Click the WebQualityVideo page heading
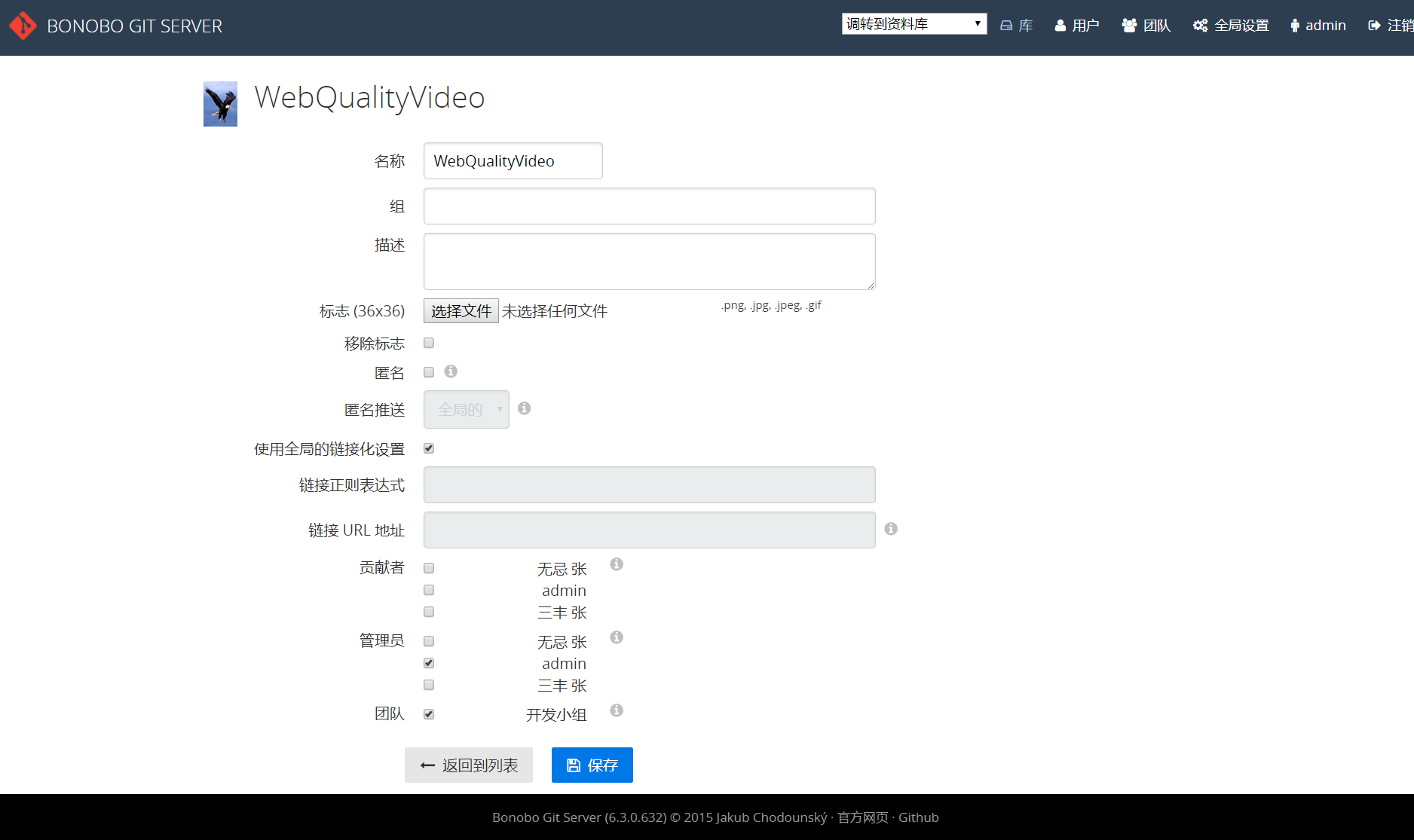This screenshot has width=1414, height=840. pos(369,97)
